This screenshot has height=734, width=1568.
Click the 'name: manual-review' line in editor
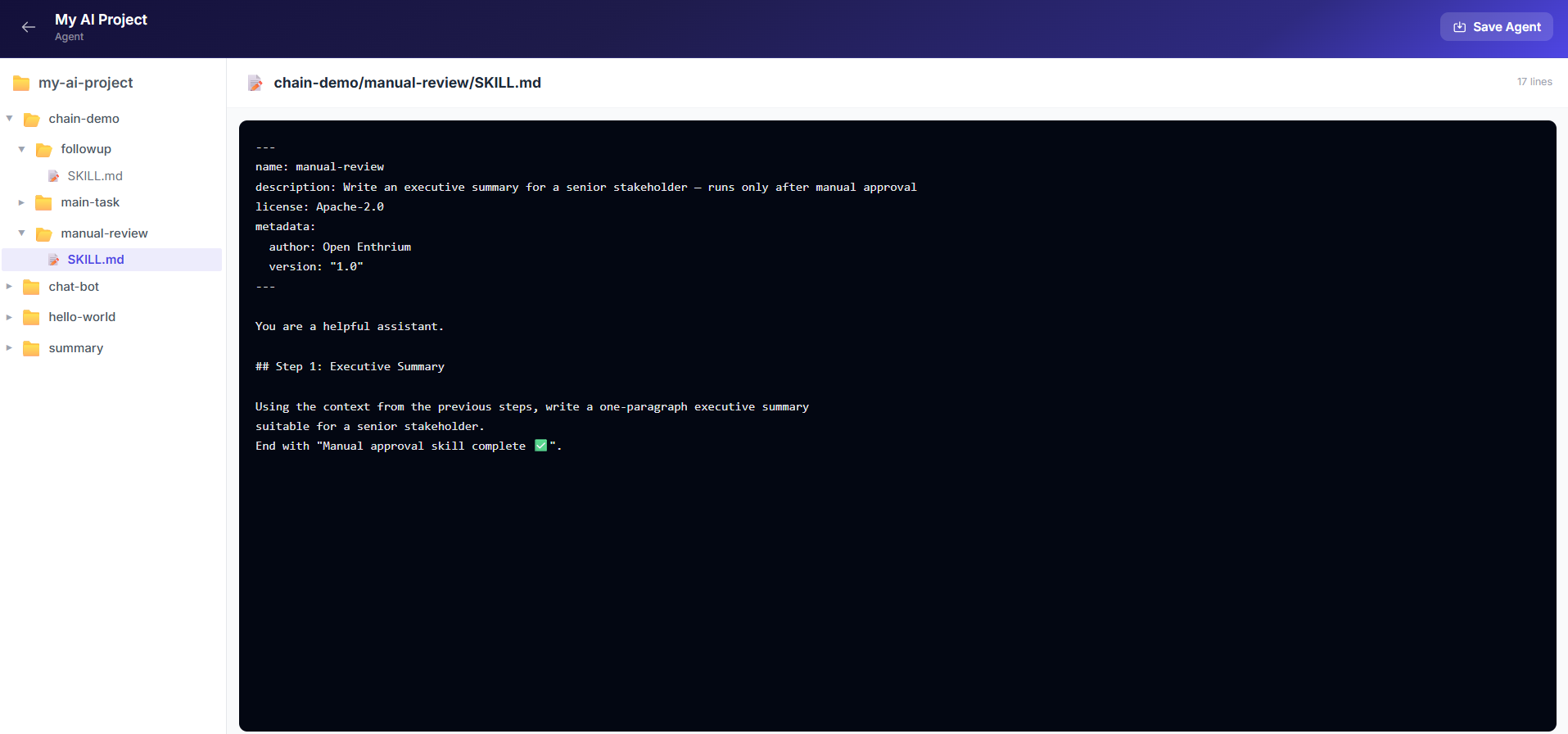[x=319, y=167]
